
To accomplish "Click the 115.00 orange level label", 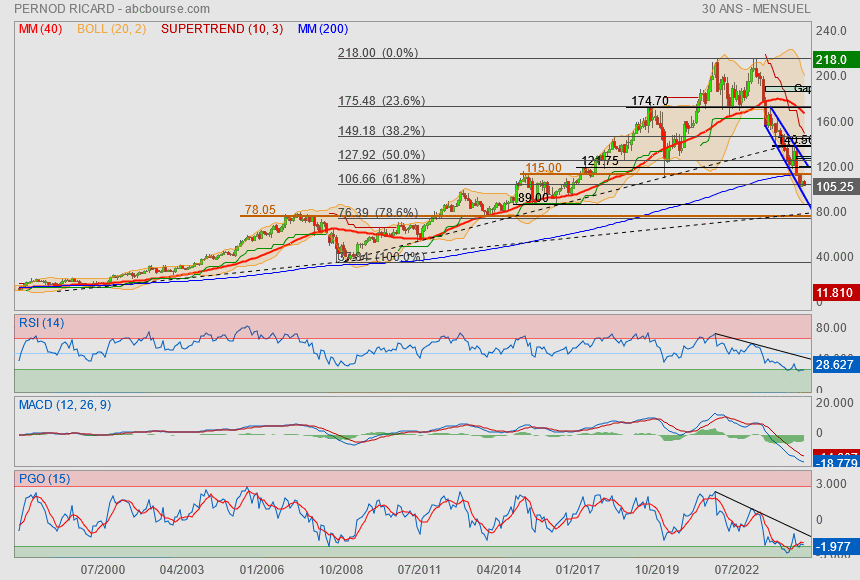I will [544, 168].
